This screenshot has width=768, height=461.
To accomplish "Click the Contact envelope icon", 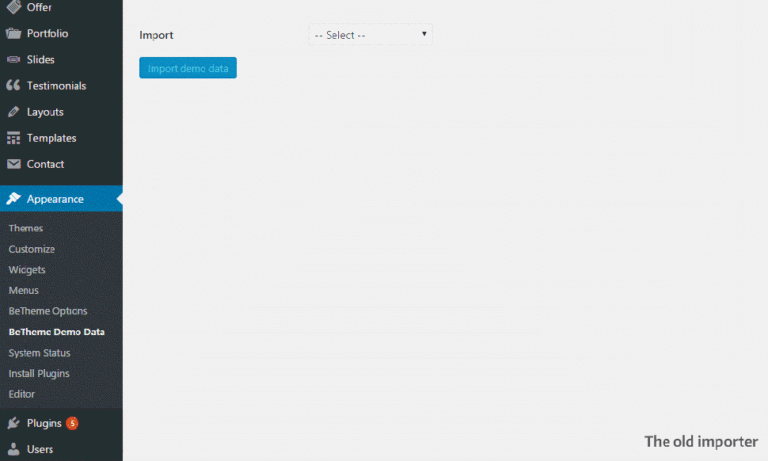I will click(x=13, y=164).
